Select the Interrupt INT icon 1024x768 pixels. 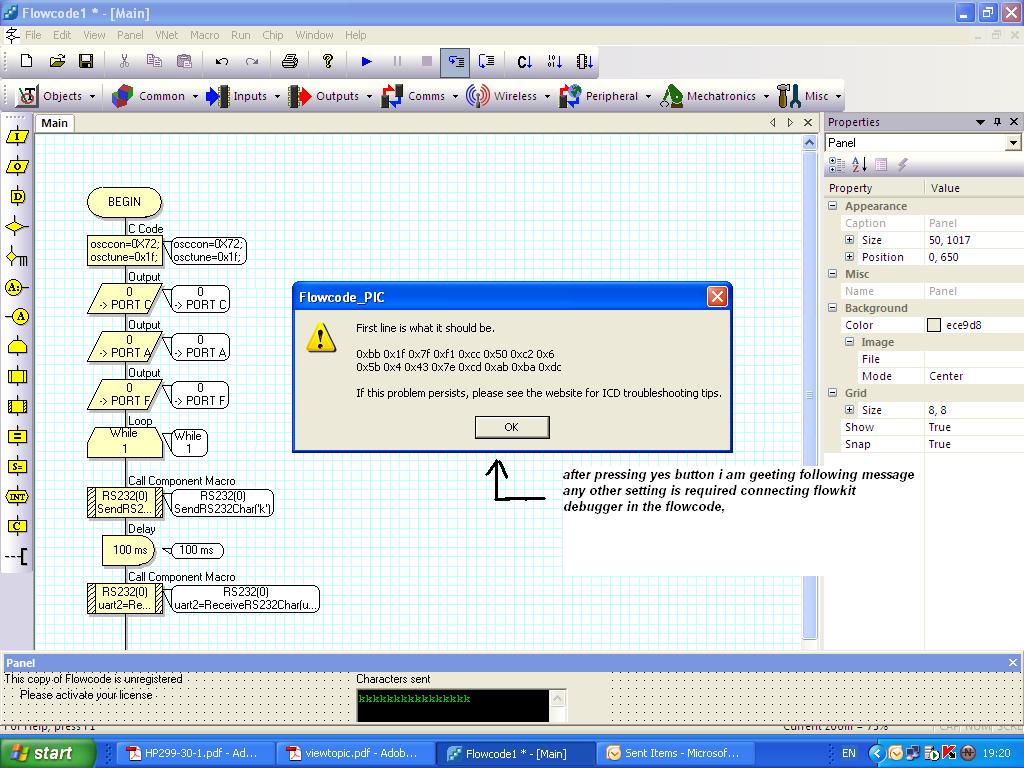pyautogui.click(x=17, y=496)
